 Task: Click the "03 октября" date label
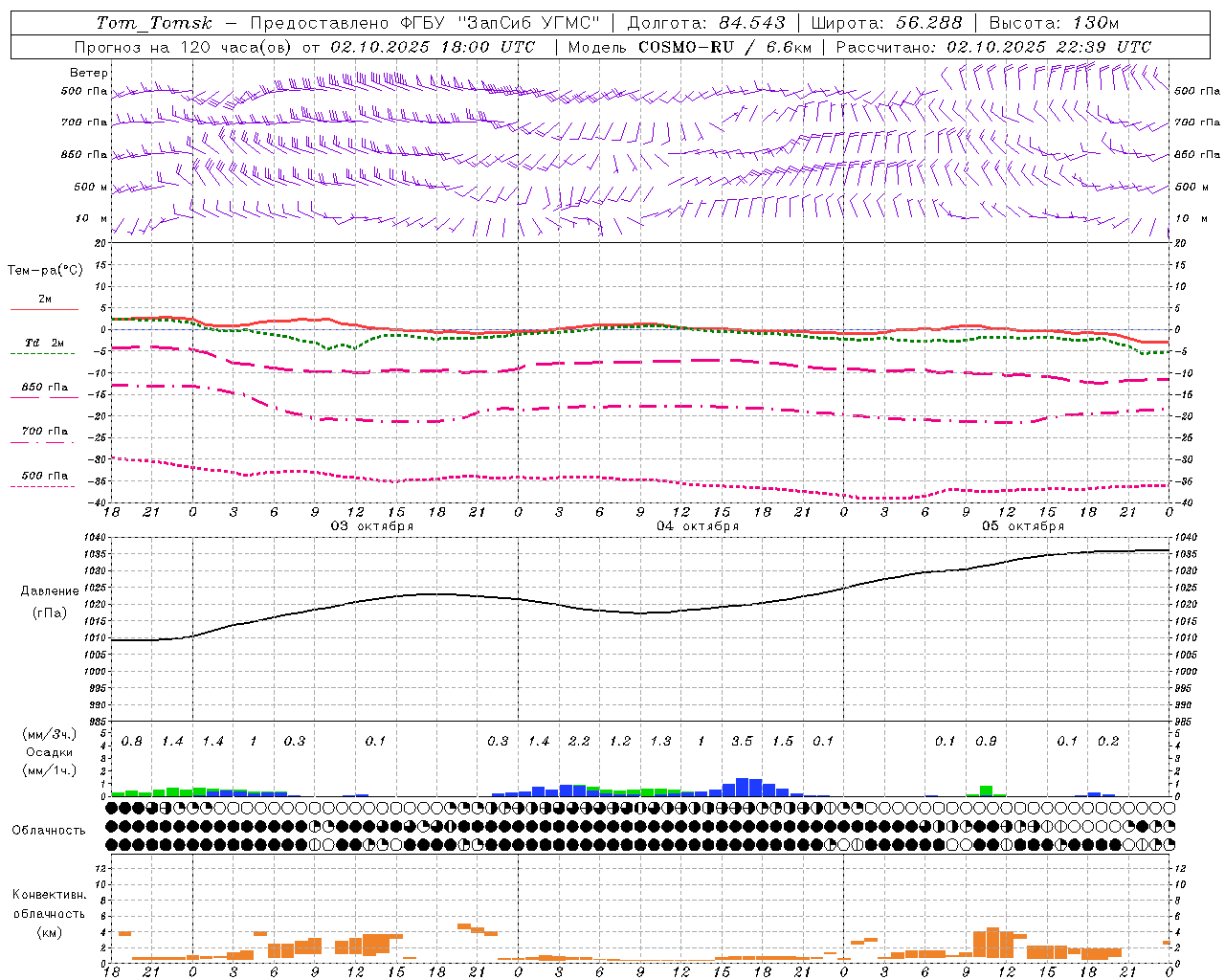pos(372,526)
